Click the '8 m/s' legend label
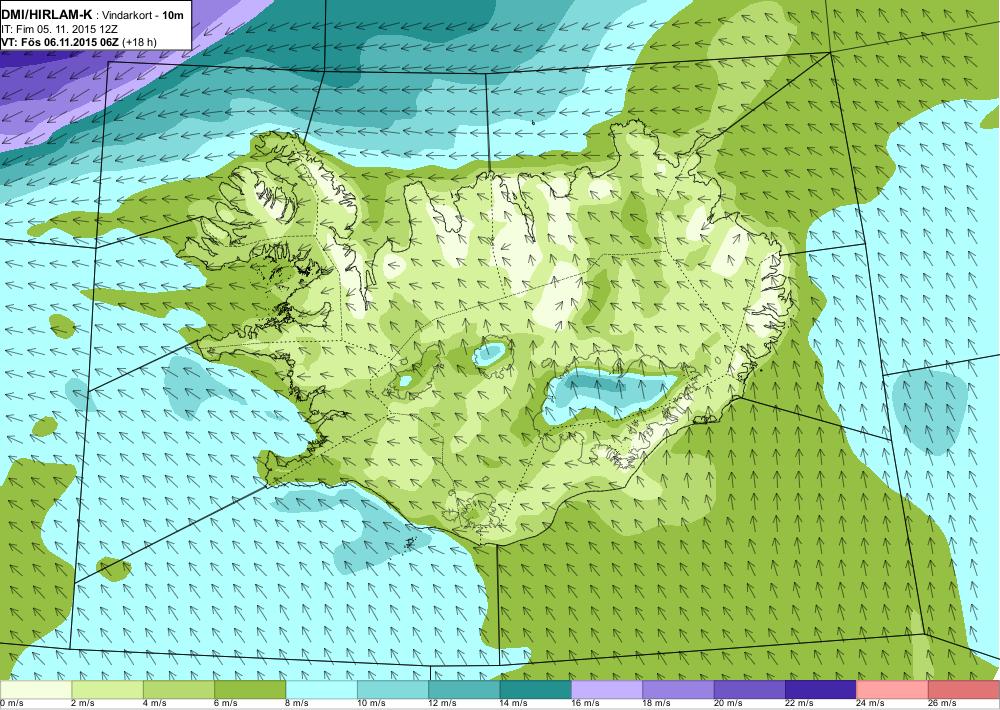The width and height of the screenshot is (1000, 710). click(297, 704)
